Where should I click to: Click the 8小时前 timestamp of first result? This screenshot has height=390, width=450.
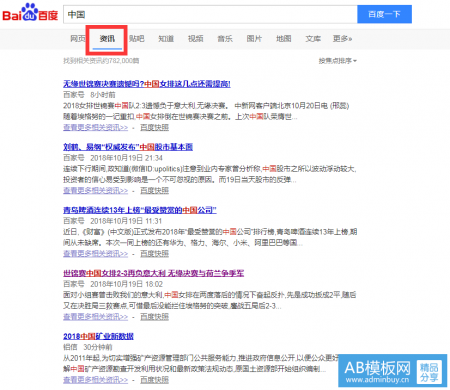(x=103, y=95)
